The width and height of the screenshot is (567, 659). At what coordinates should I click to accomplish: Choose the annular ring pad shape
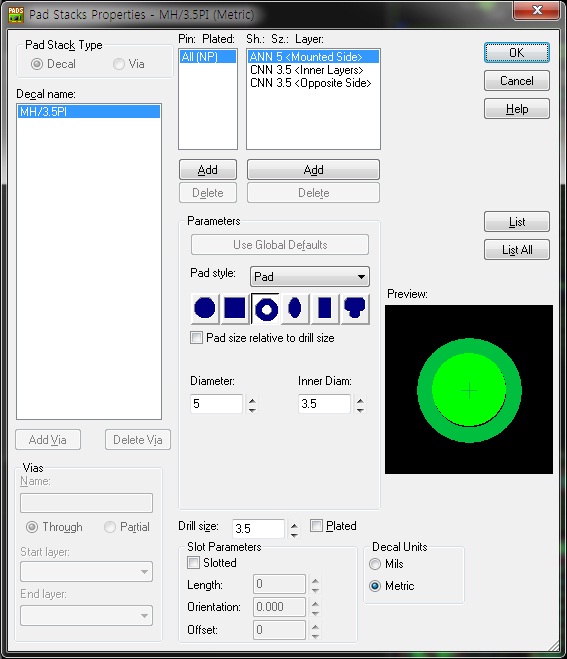[x=266, y=308]
